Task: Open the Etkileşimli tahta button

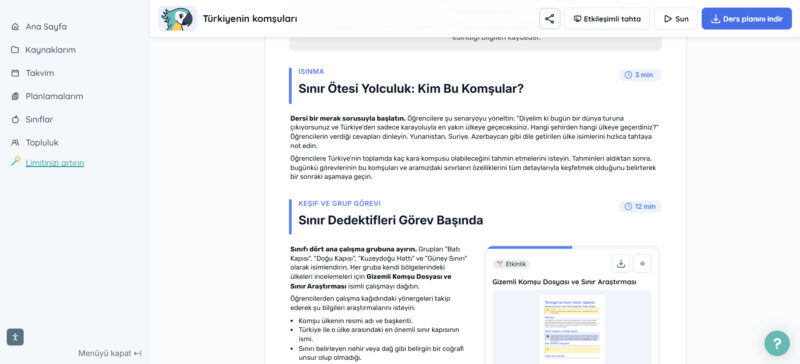Action: [x=607, y=19]
